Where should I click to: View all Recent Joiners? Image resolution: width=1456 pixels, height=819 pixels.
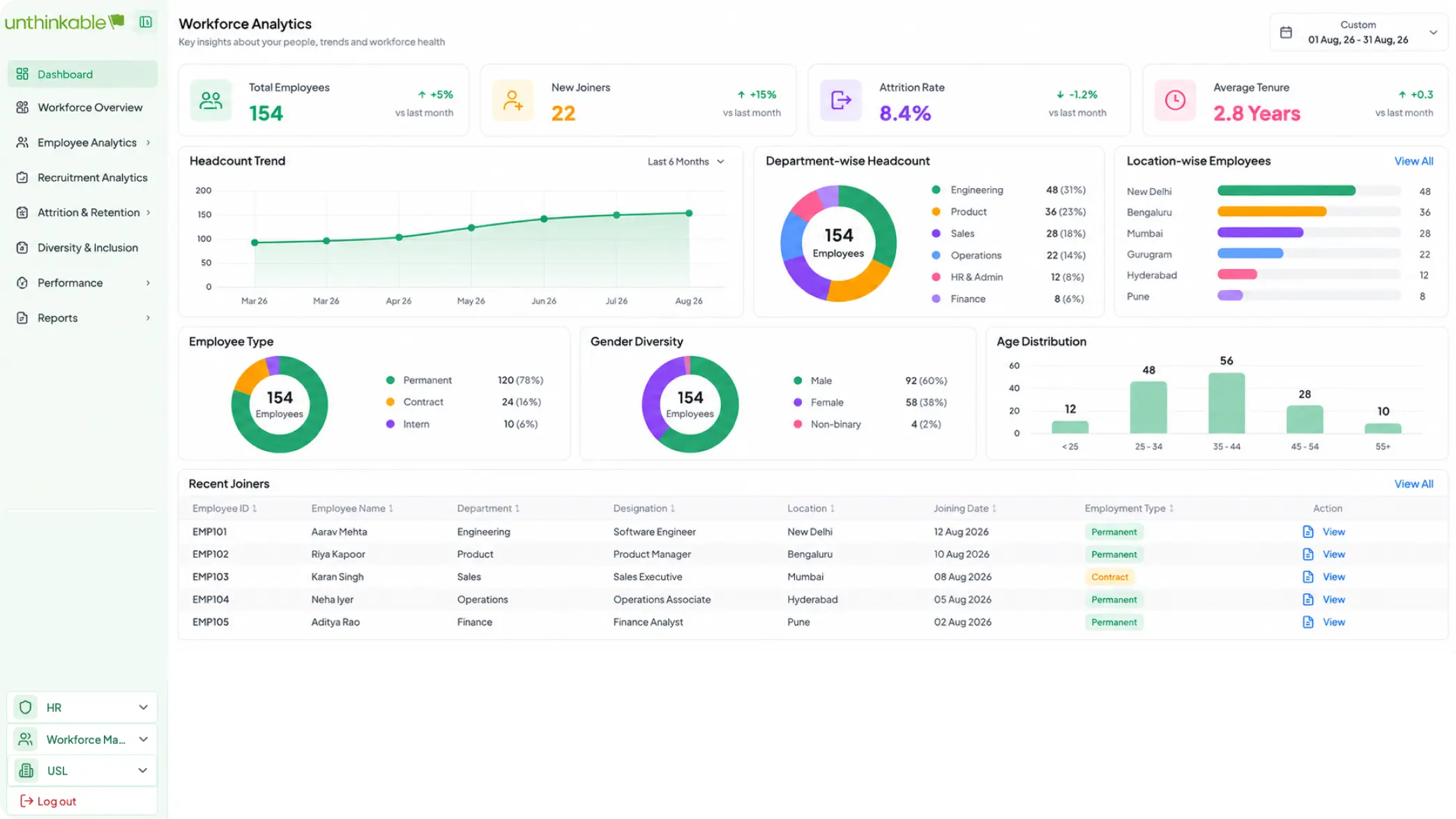click(1413, 484)
